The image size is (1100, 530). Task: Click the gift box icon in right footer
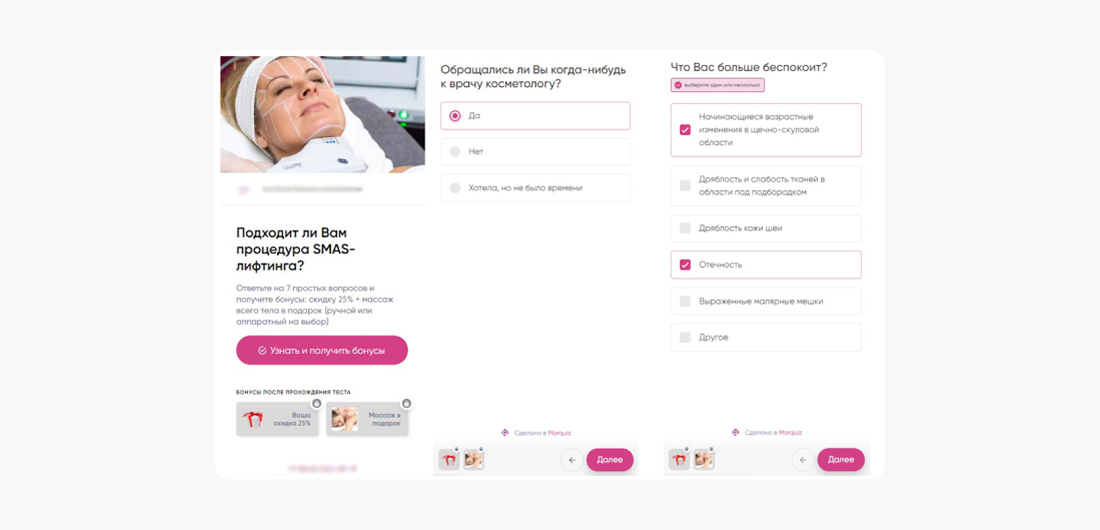tap(679, 460)
